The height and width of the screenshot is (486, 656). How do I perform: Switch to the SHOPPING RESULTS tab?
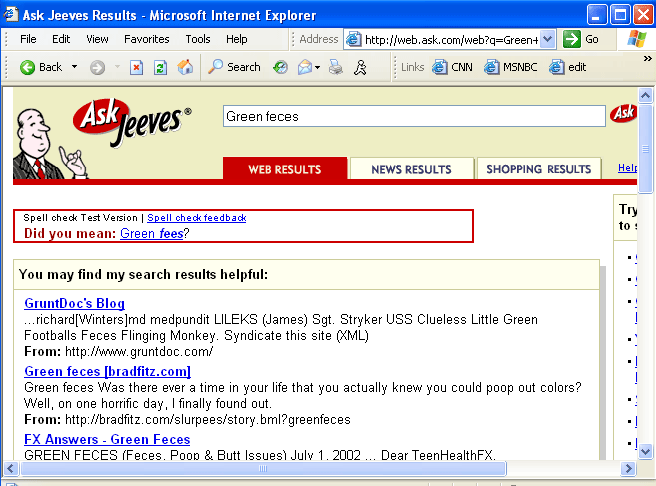tap(538, 169)
